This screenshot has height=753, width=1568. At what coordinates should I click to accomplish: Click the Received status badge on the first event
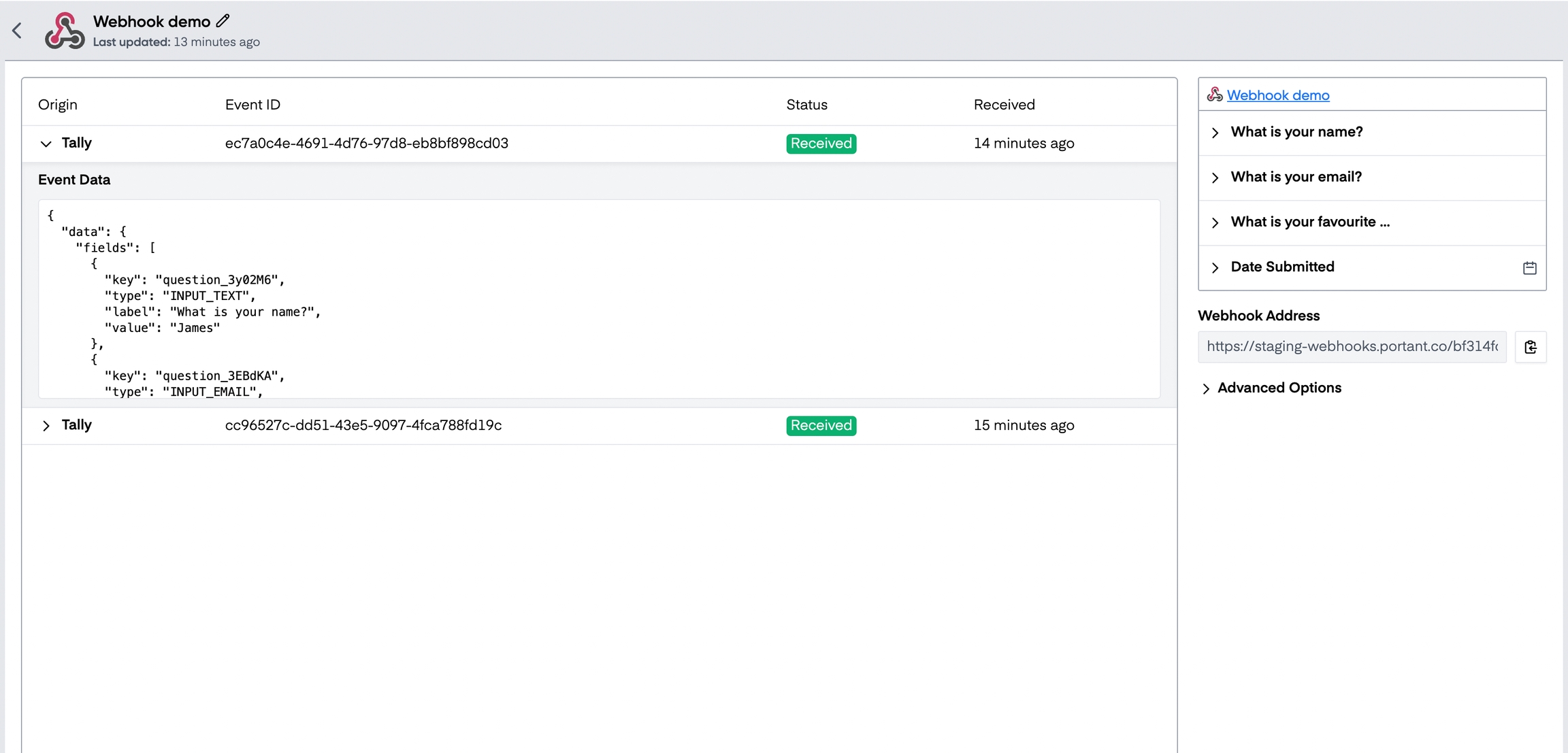(820, 143)
